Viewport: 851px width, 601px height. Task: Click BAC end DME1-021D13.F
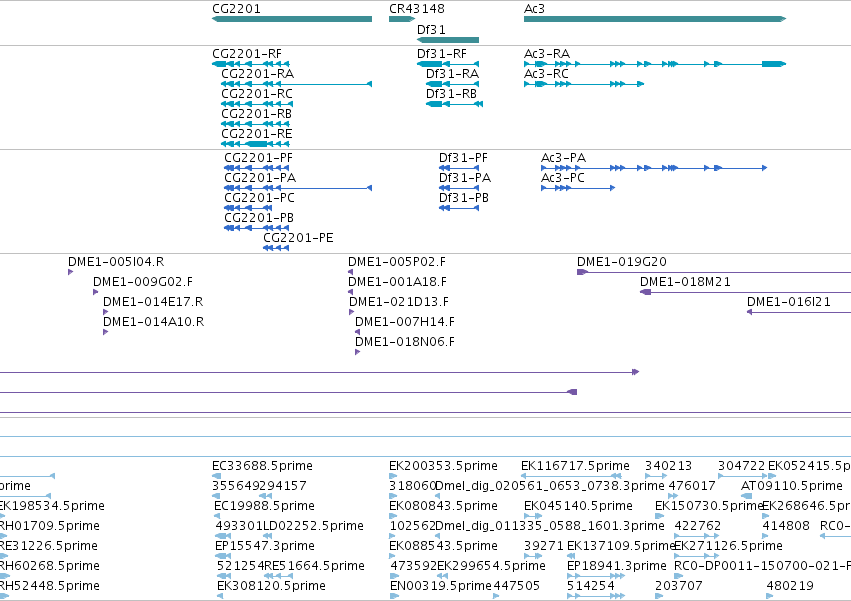coord(399,302)
